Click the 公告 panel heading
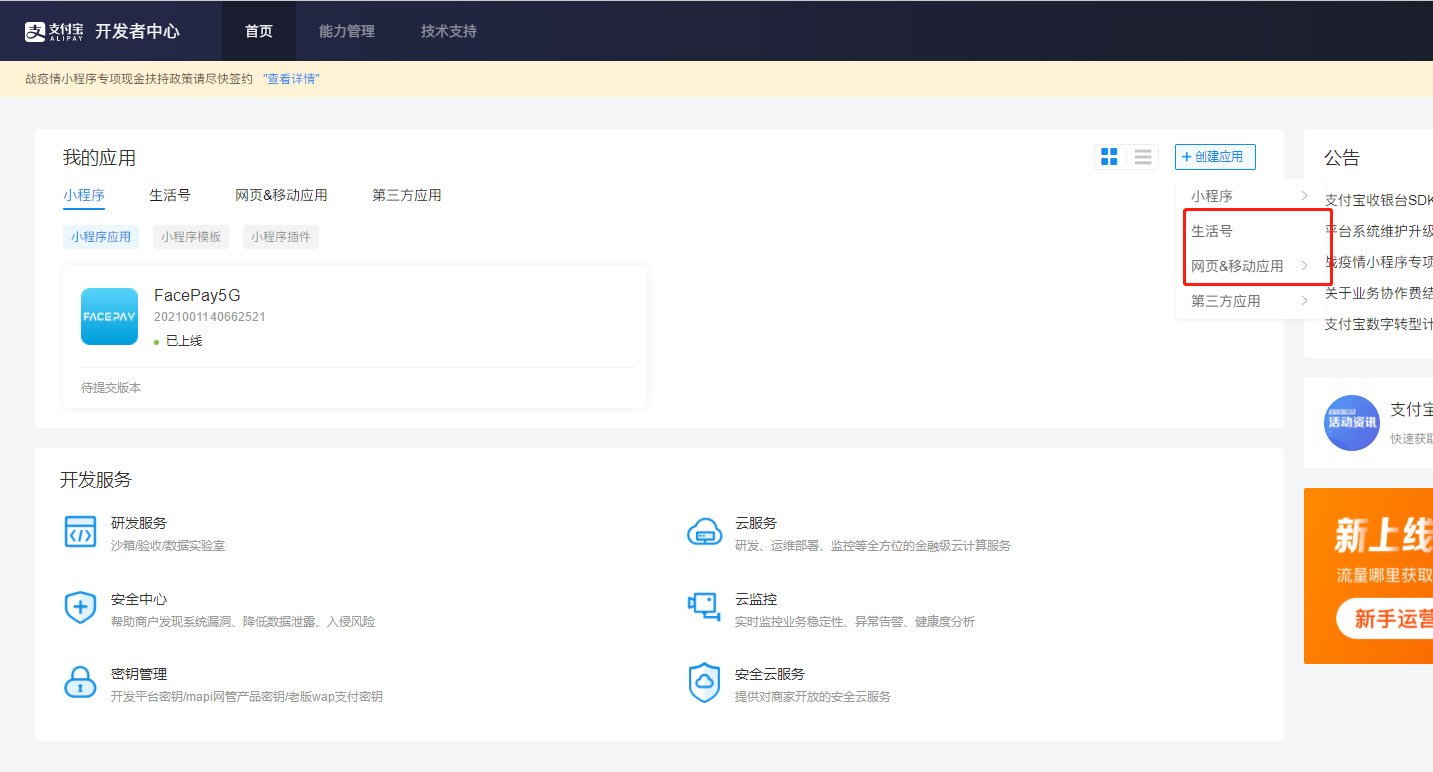This screenshot has width=1433, height=772. point(1342,158)
